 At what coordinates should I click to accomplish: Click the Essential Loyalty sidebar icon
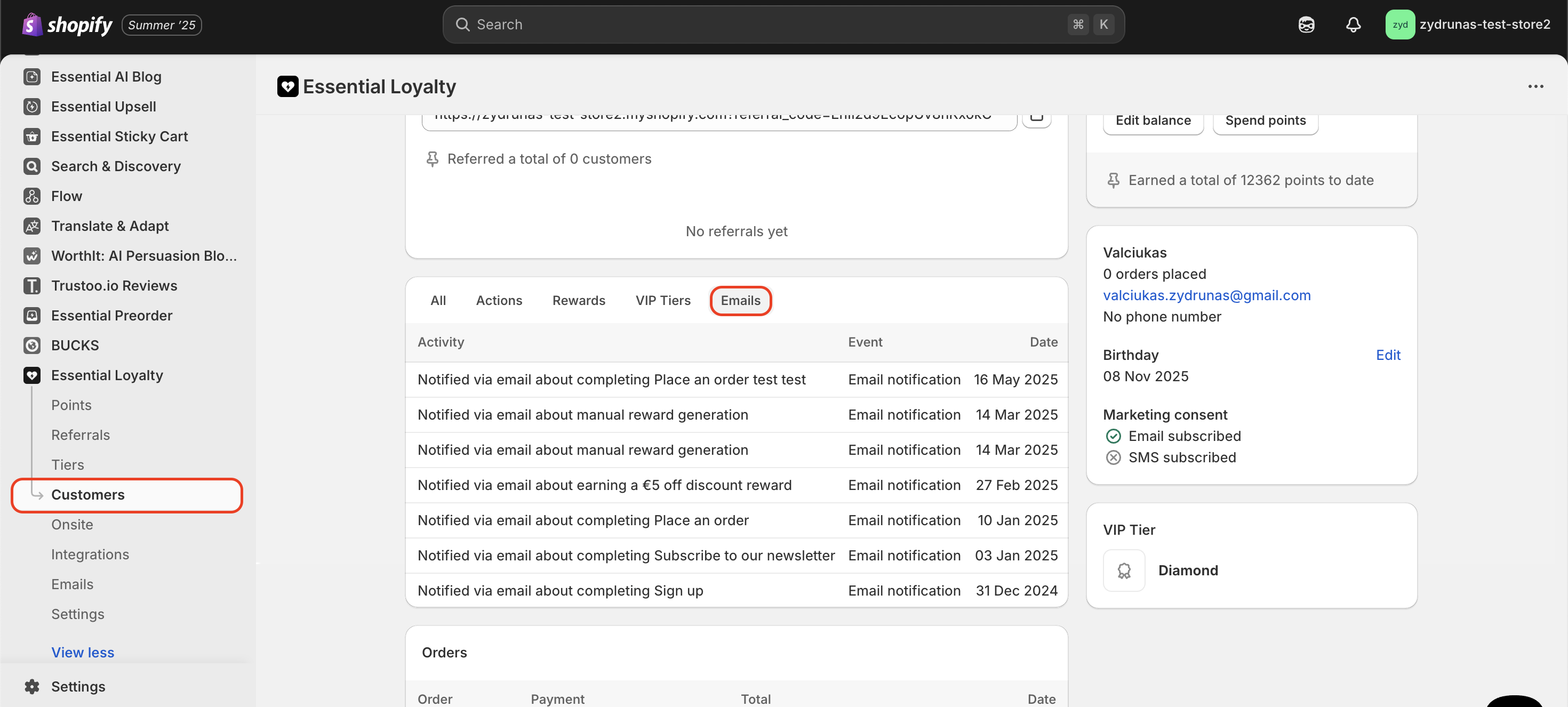click(32, 375)
